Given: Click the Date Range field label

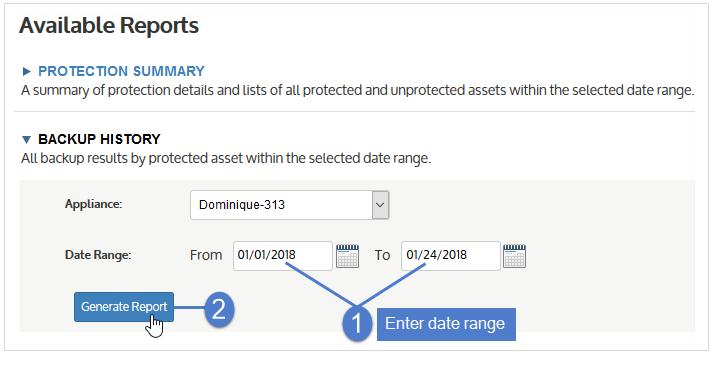Looking at the screenshot, I should (98, 255).
